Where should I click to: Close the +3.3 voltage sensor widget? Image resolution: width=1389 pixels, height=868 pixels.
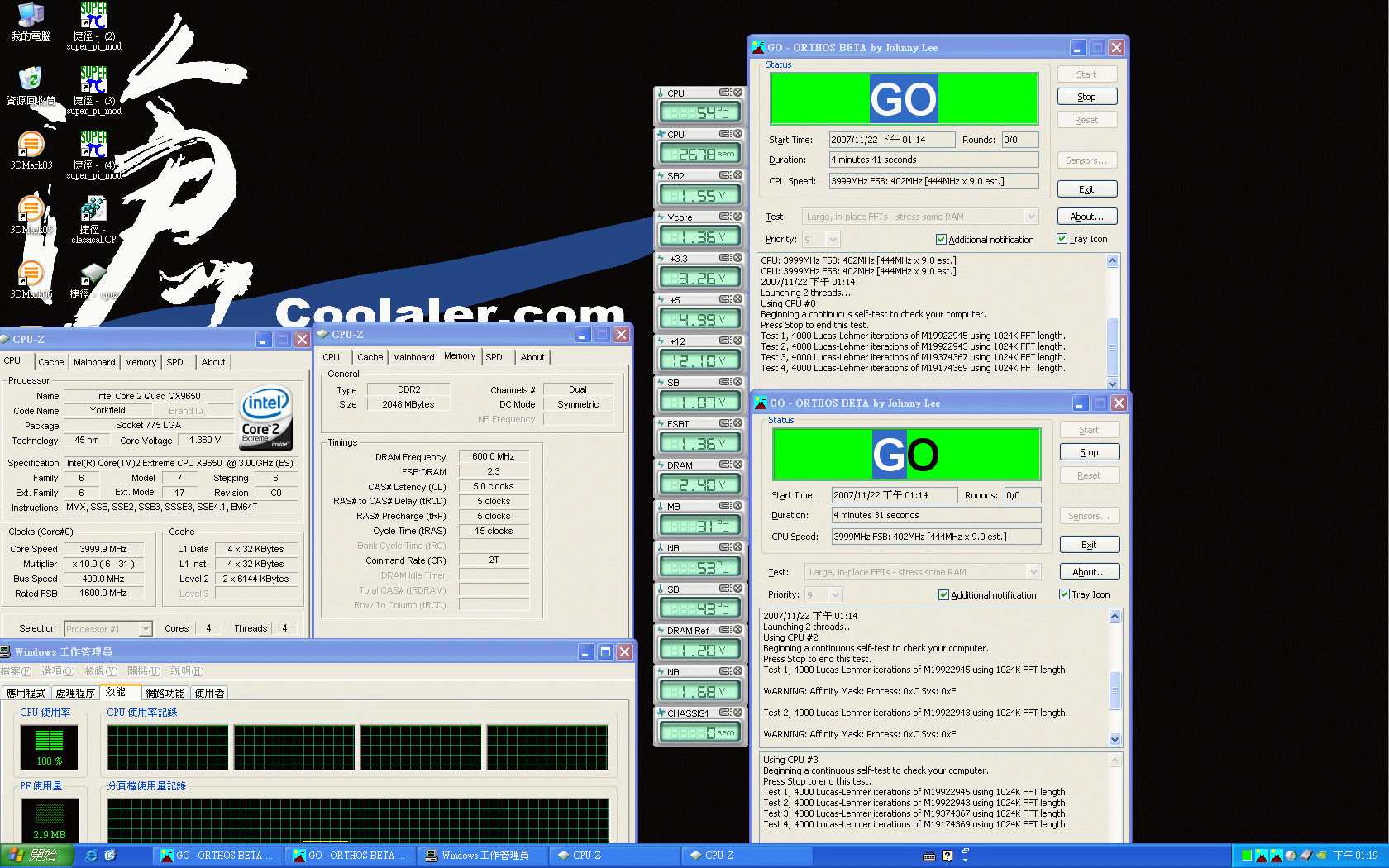click(x=737, y=258)
